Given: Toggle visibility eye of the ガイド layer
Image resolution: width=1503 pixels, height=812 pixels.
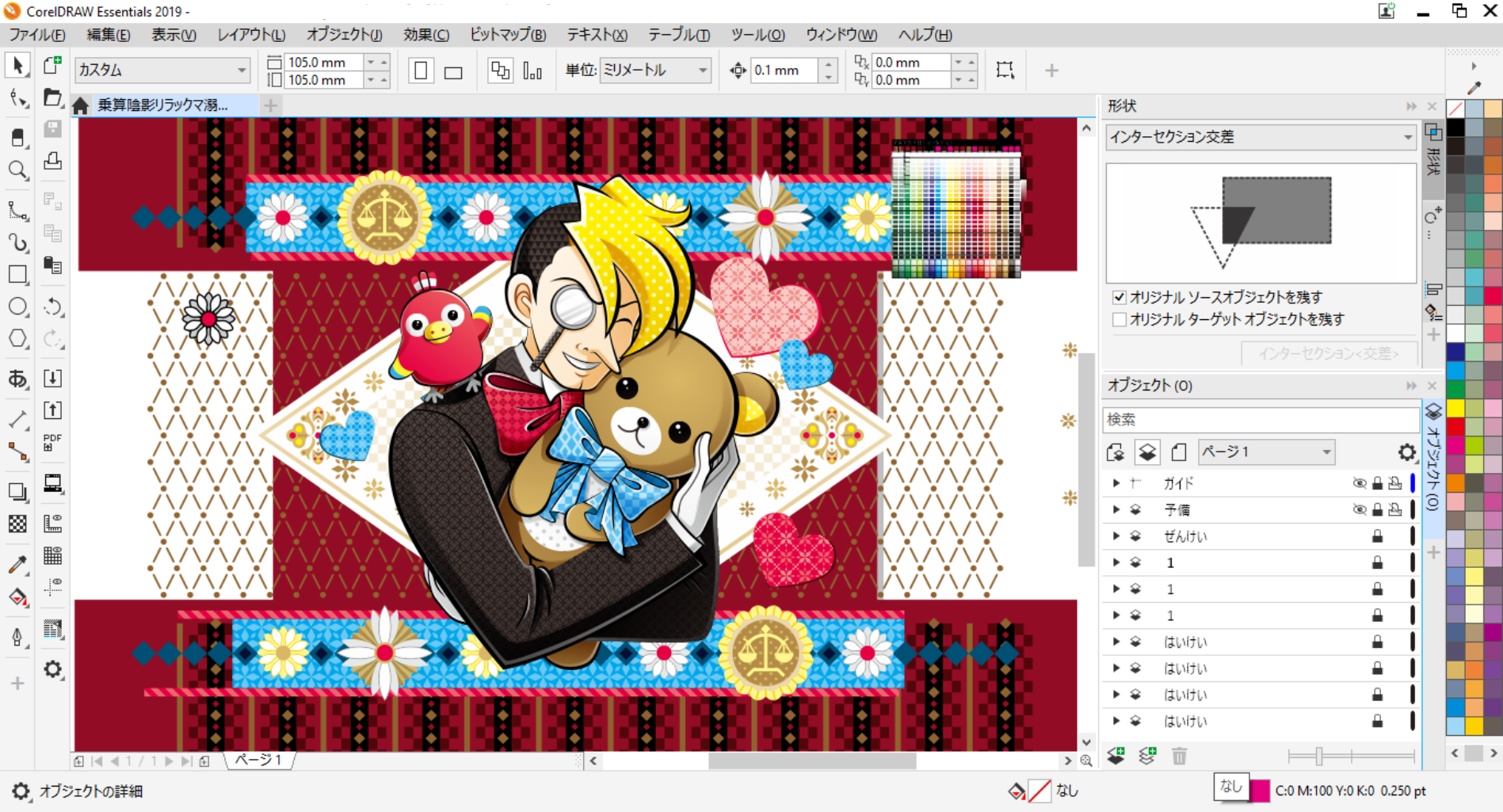Looking at the screenshot, I should [x=1360, y=483].
